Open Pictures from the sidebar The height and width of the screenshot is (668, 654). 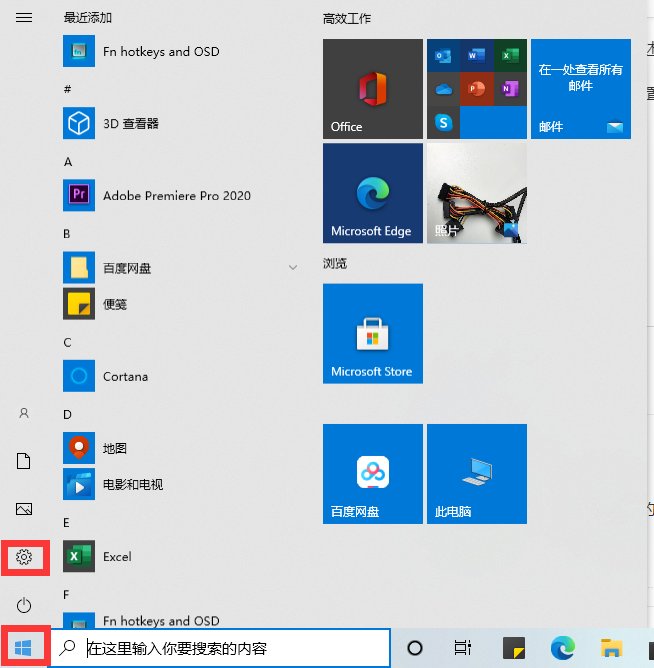[24, 509]
